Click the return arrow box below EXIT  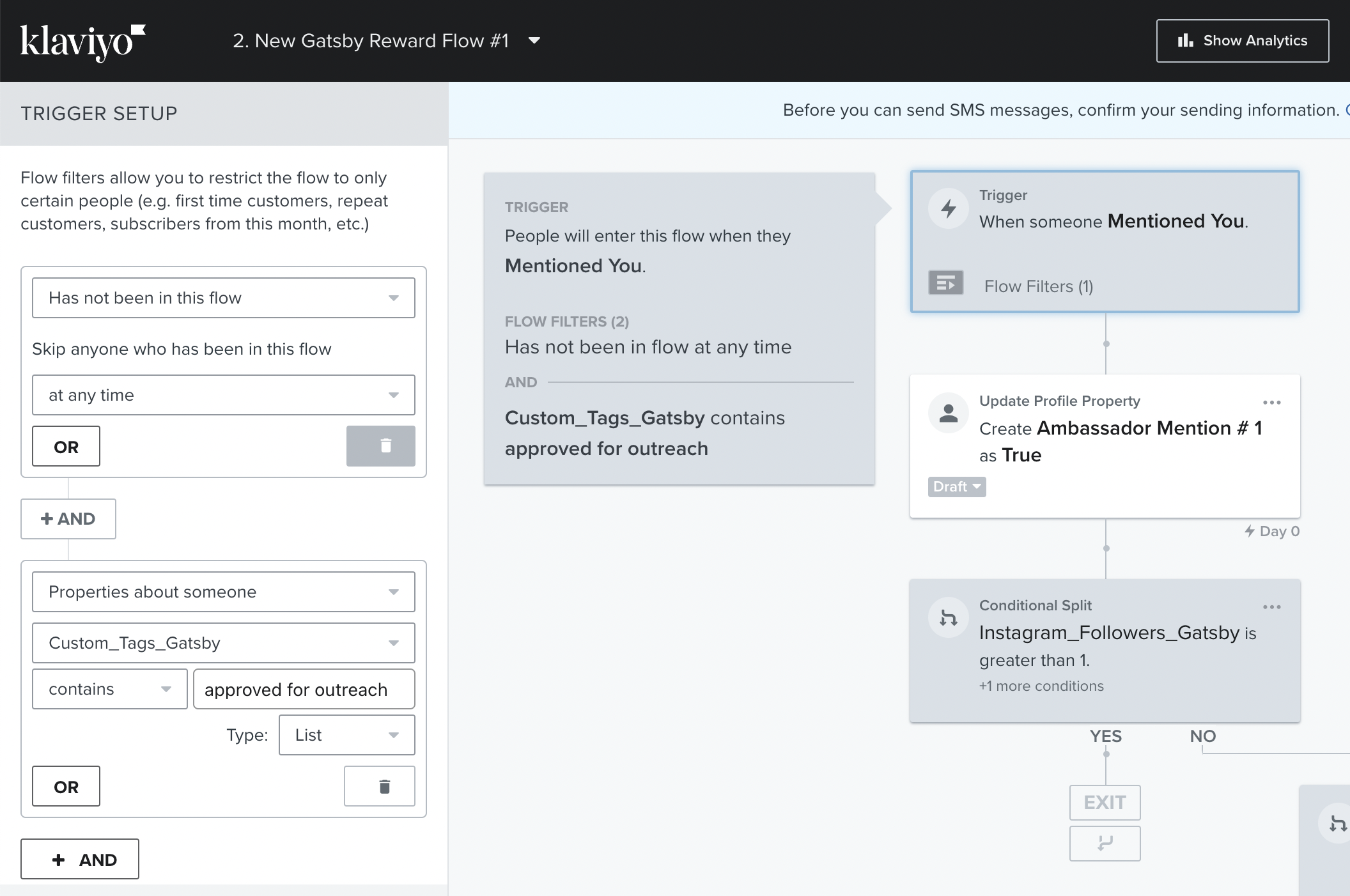1105,844
